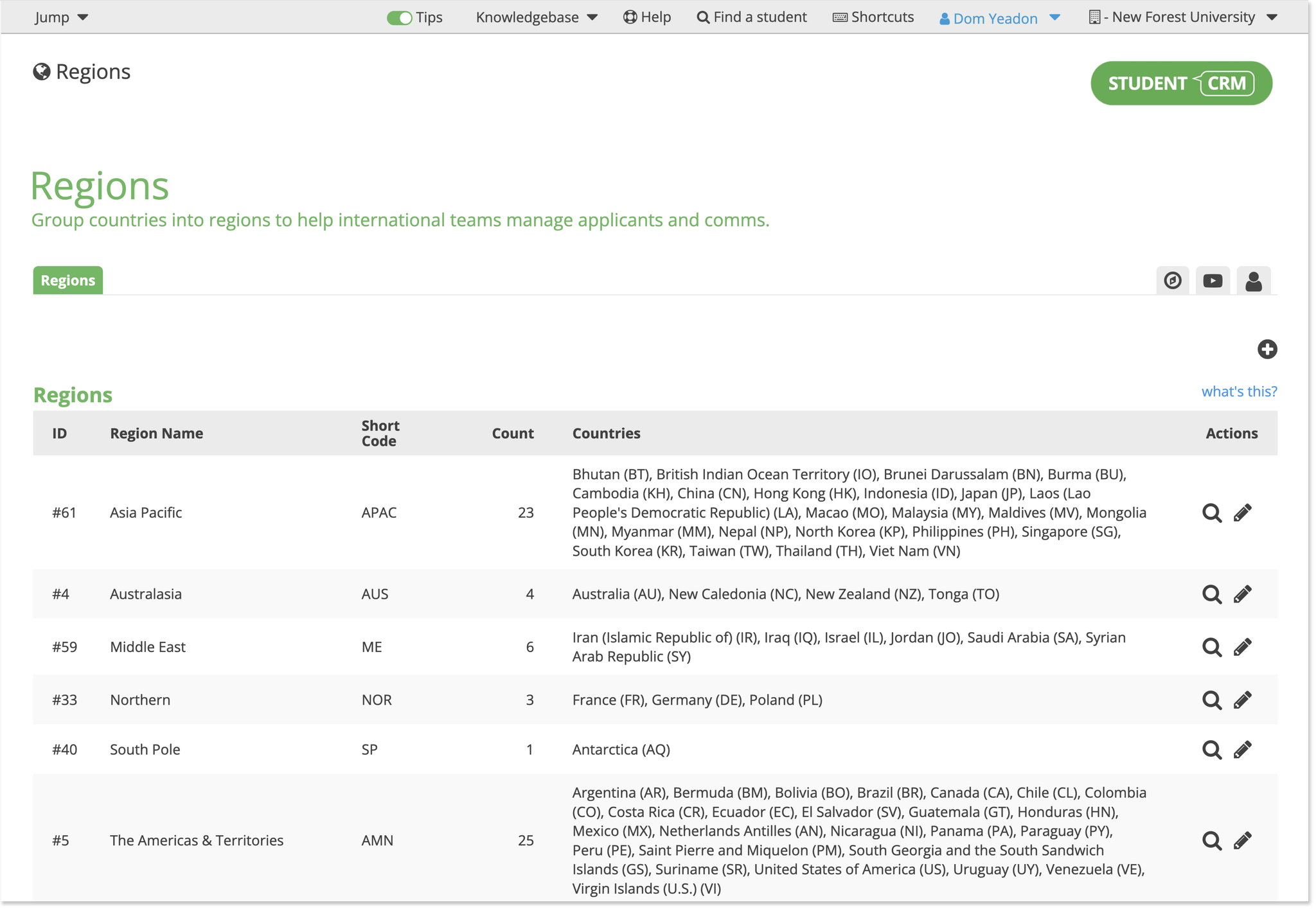
Task: Click the count value 25
Action: click(526, 840)
